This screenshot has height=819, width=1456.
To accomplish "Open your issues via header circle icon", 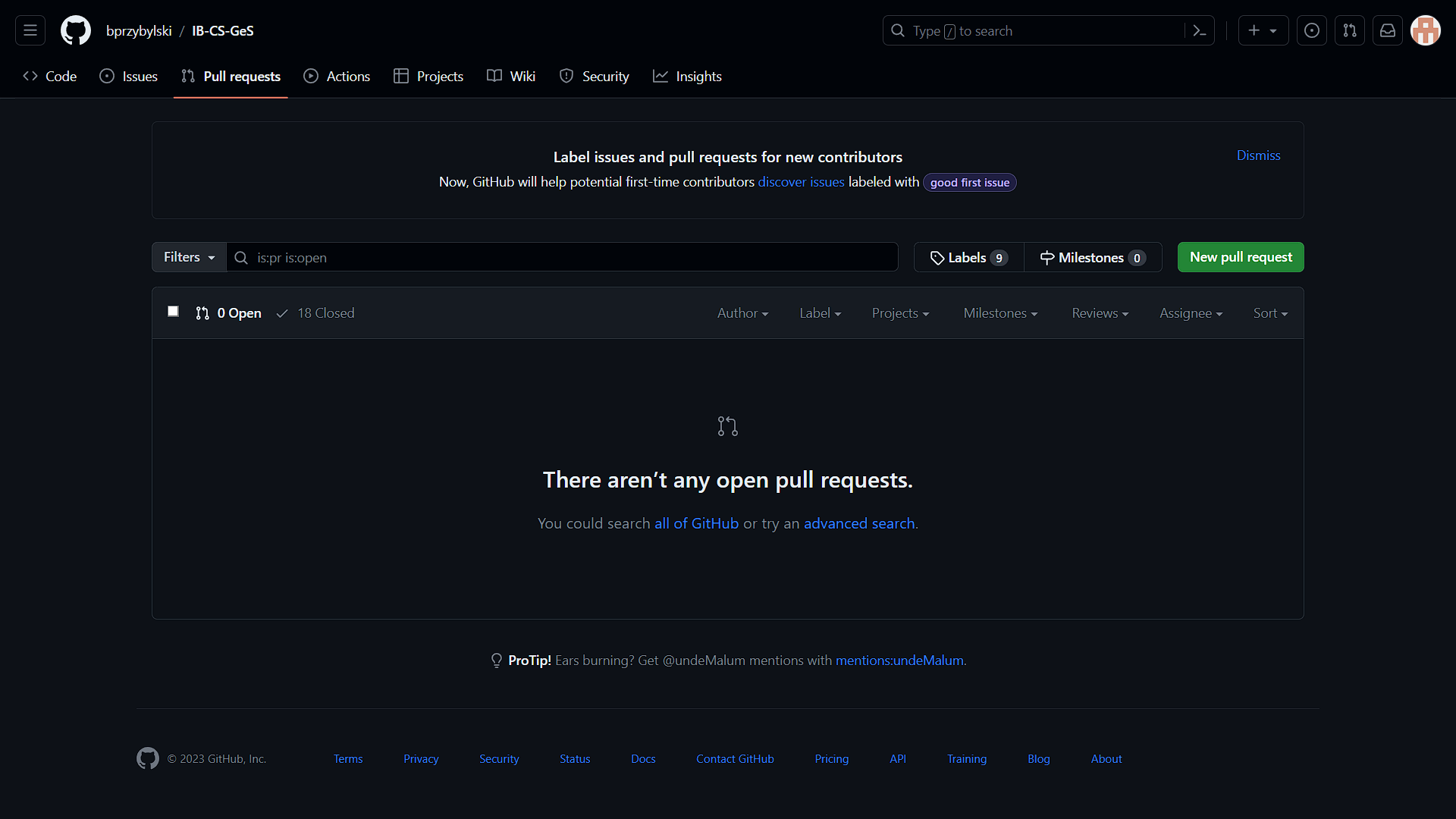I will tap(1312, 30).
